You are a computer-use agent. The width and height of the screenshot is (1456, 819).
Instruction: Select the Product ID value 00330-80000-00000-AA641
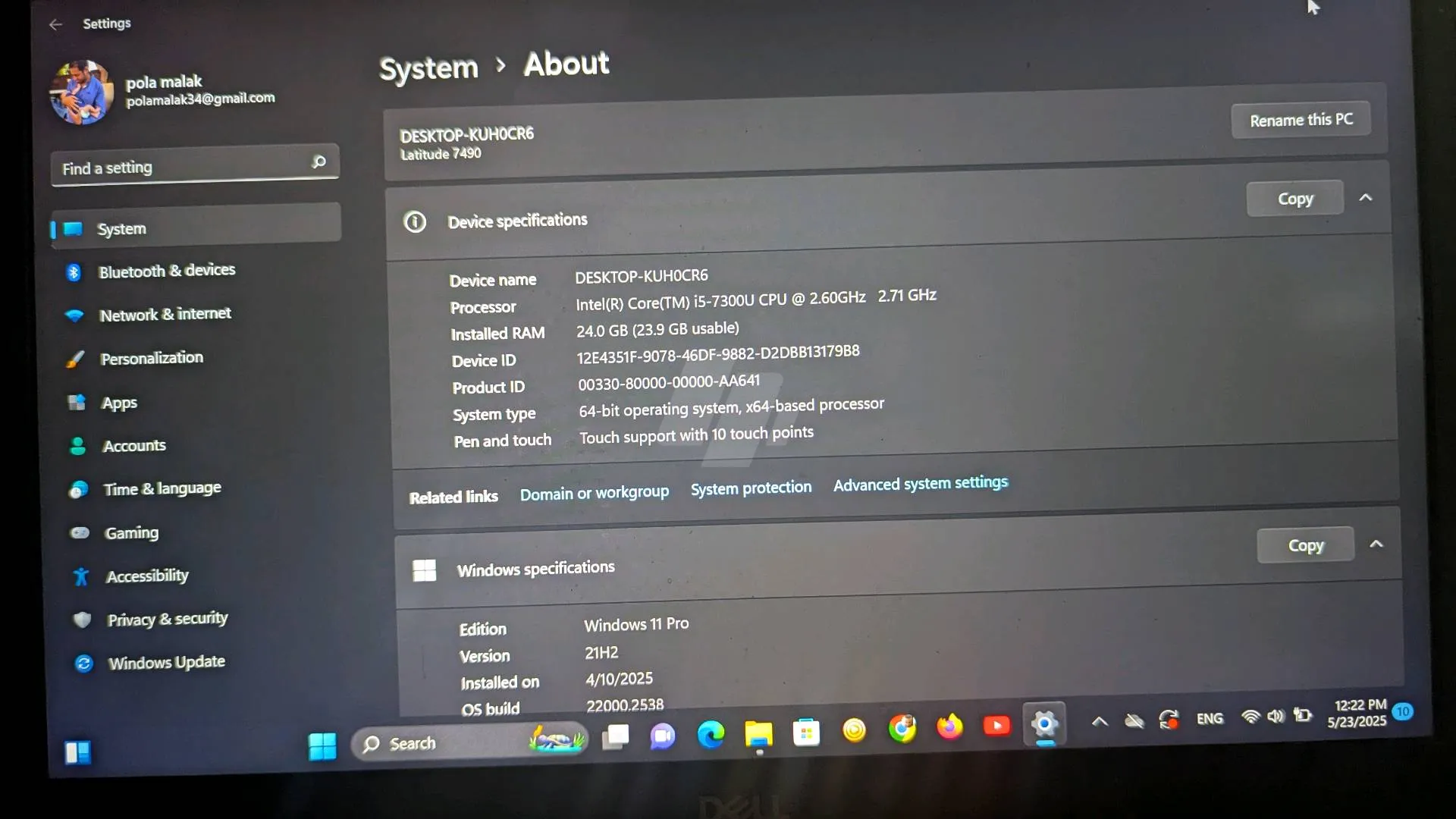[x=669, y=382]
